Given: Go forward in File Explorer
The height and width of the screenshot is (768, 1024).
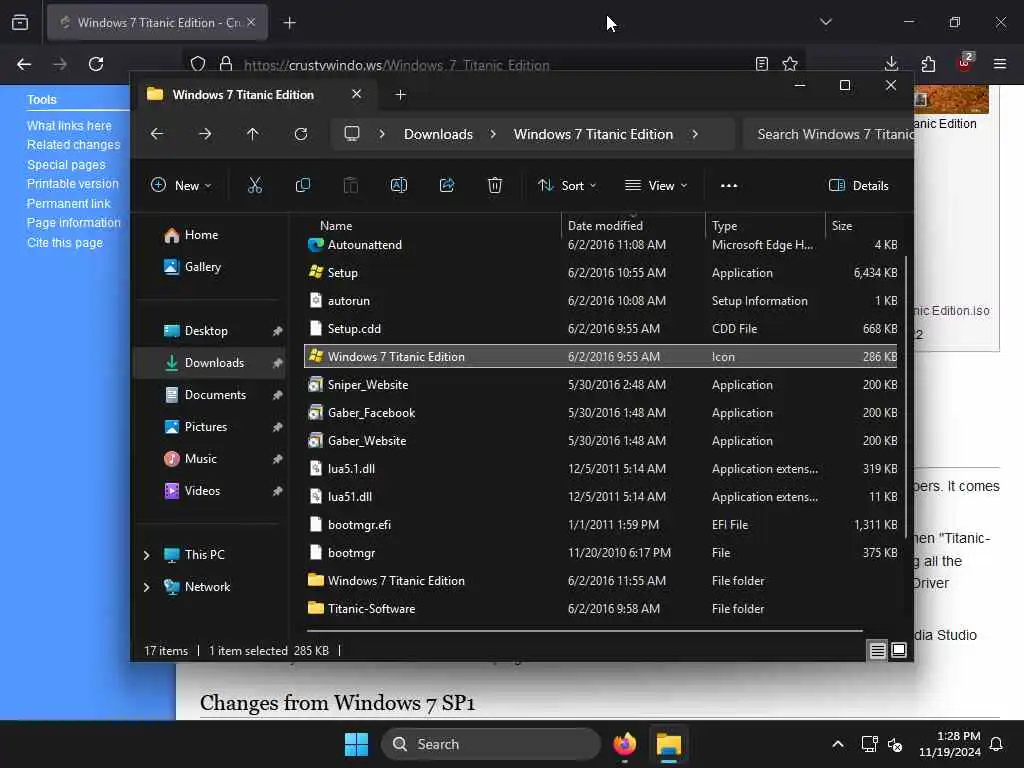Looking at the screenshot, I should [x=205, y=134].
